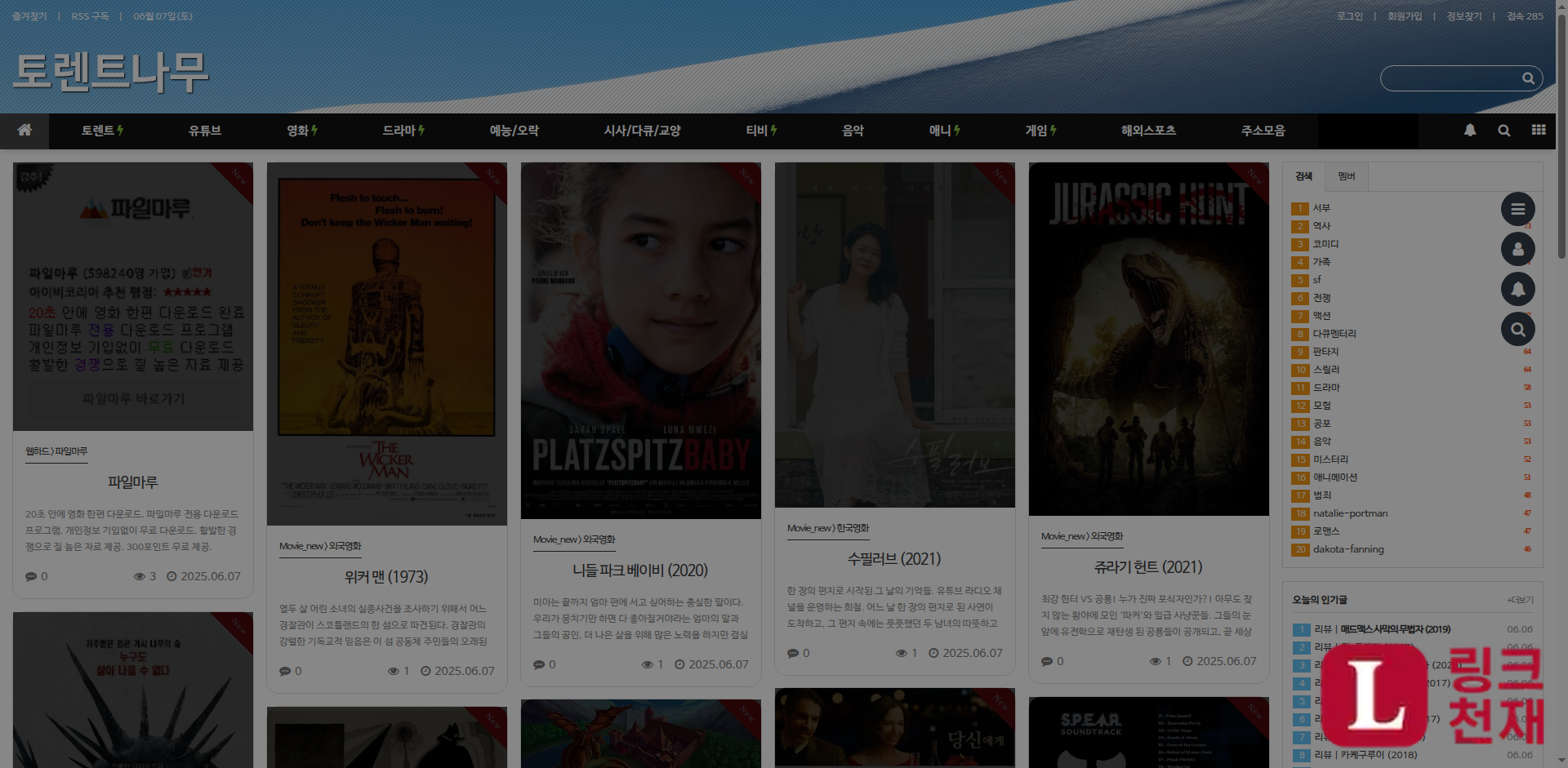The image size is (1568, 768).
Task: Open the 시사/다큐/교양 menu
Action: 642,131
